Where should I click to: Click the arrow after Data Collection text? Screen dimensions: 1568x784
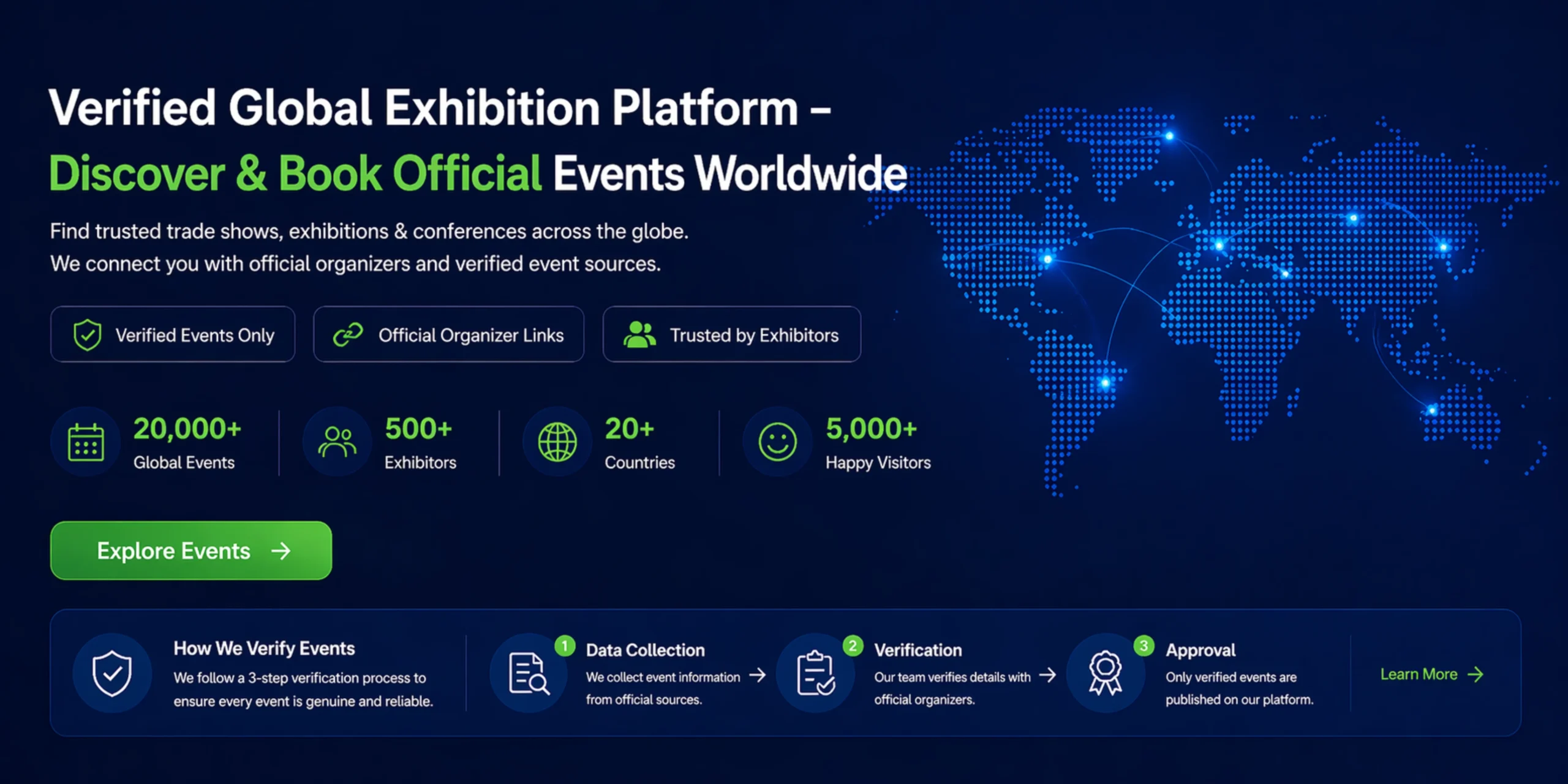click(758, 675)
